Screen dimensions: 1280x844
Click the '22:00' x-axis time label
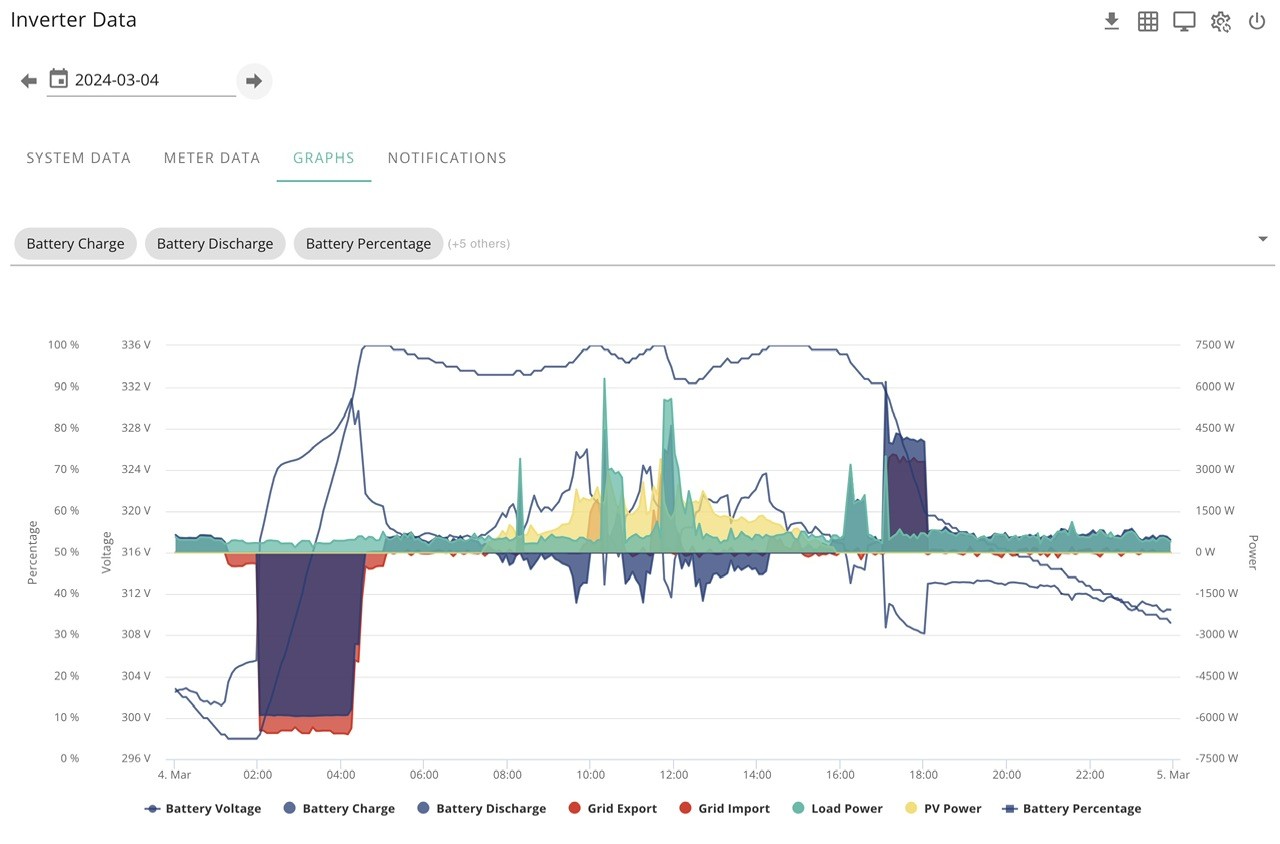pos(1090,775)
